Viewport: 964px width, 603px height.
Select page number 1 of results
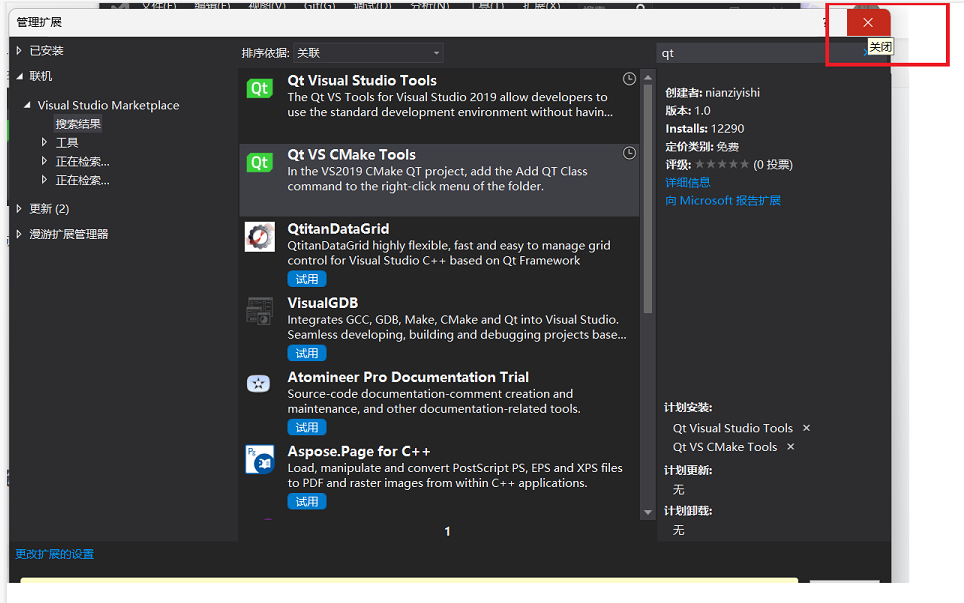coord(448,531)
